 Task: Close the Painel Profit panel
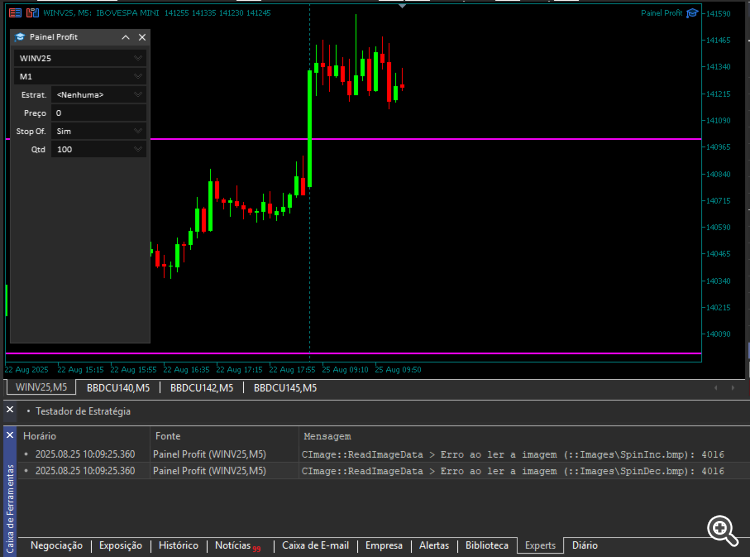click(142, 37)
